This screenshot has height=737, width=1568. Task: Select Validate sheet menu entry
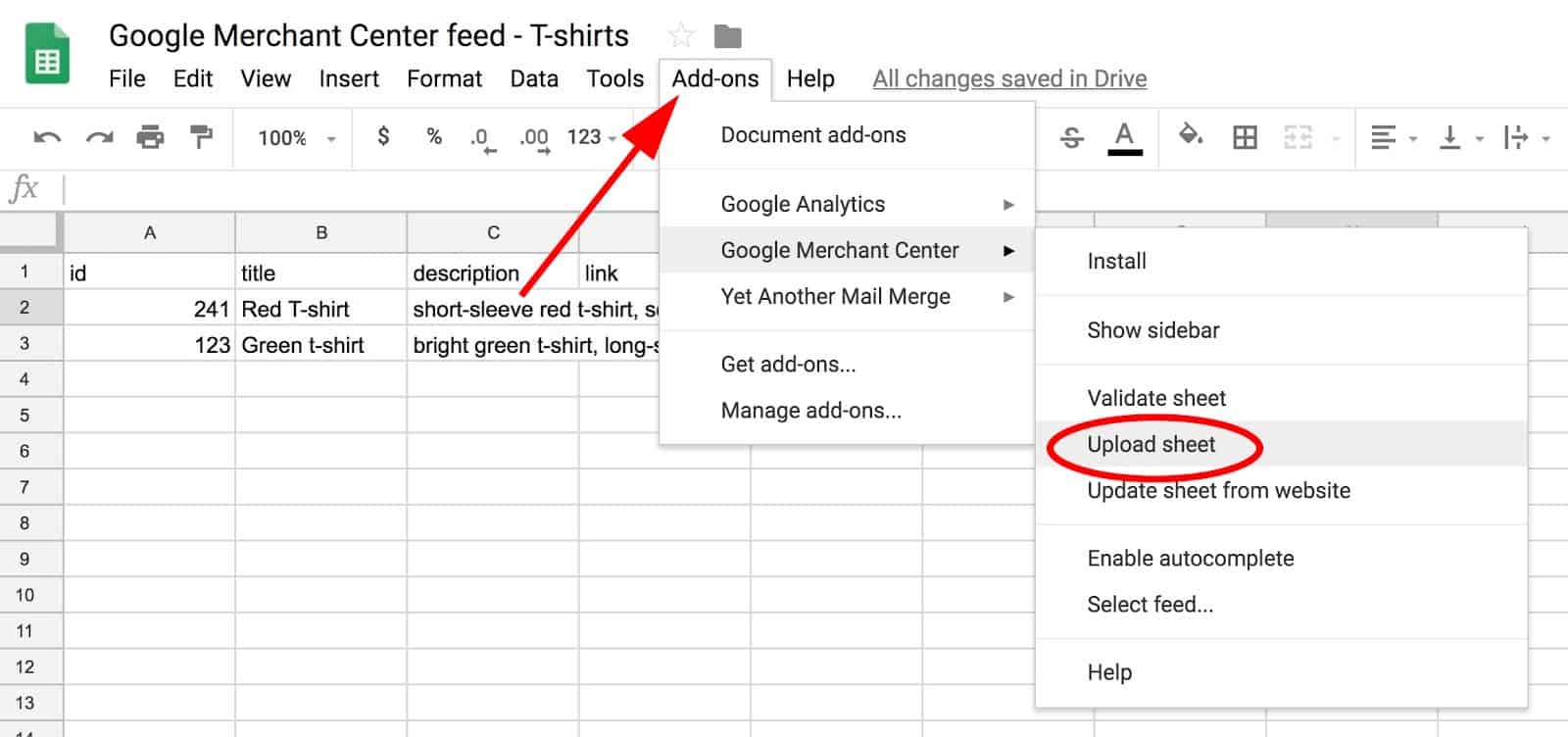coord(1156,398)
